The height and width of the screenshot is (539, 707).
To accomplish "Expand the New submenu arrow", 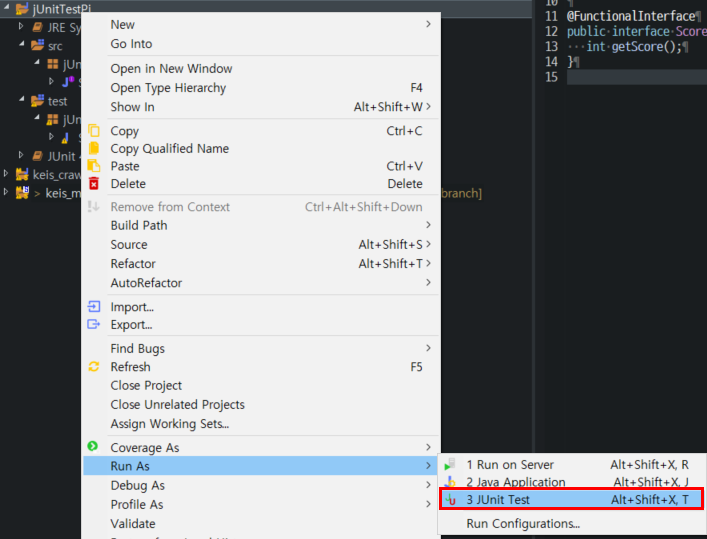I will tap(429, 24).
